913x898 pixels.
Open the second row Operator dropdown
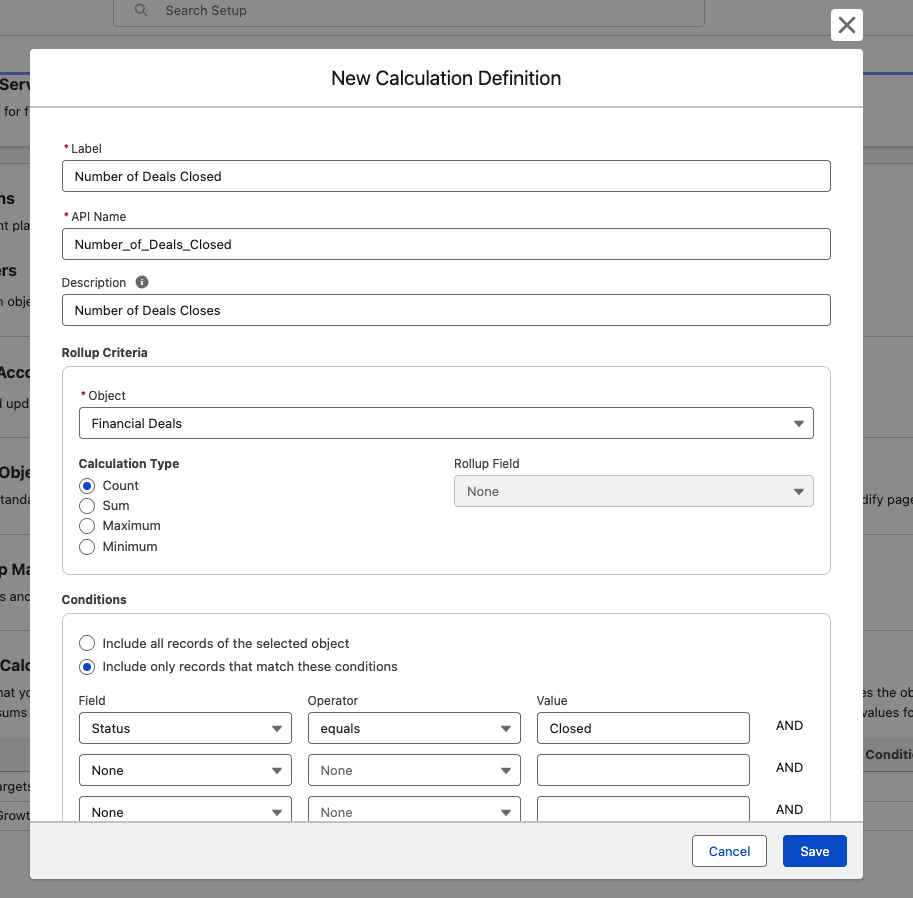[x=414, y=770]
